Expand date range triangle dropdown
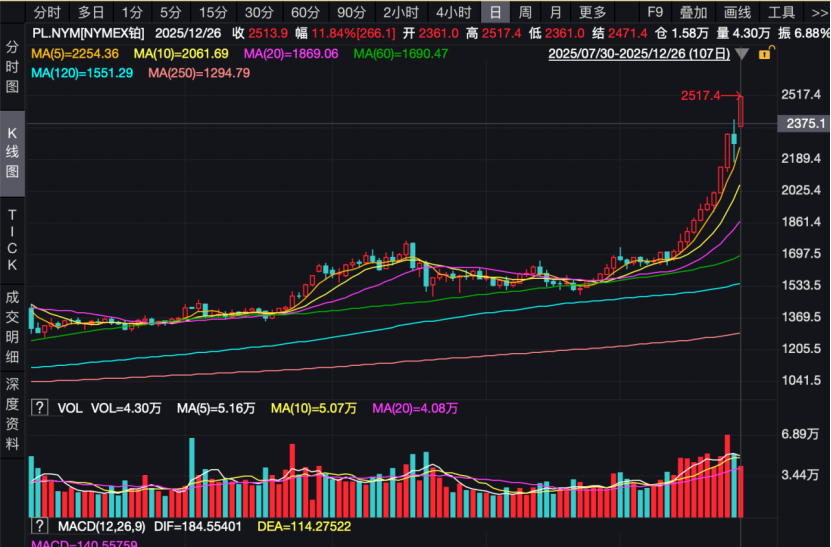831x547 pixels. click(742, 54)
